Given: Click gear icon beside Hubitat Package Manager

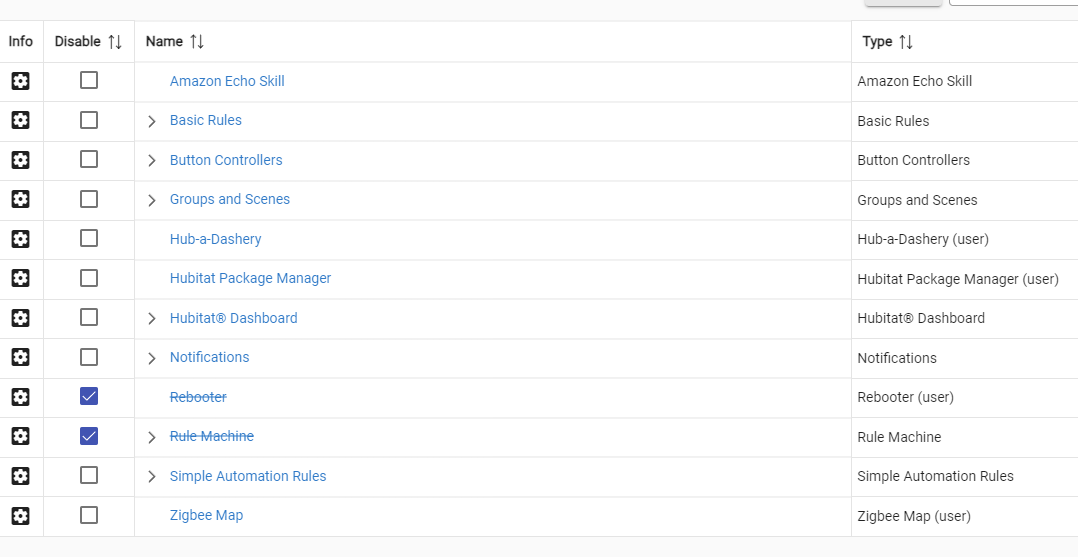Looking at the screenshot, I should pyautogui.click(x=20, y=278).
